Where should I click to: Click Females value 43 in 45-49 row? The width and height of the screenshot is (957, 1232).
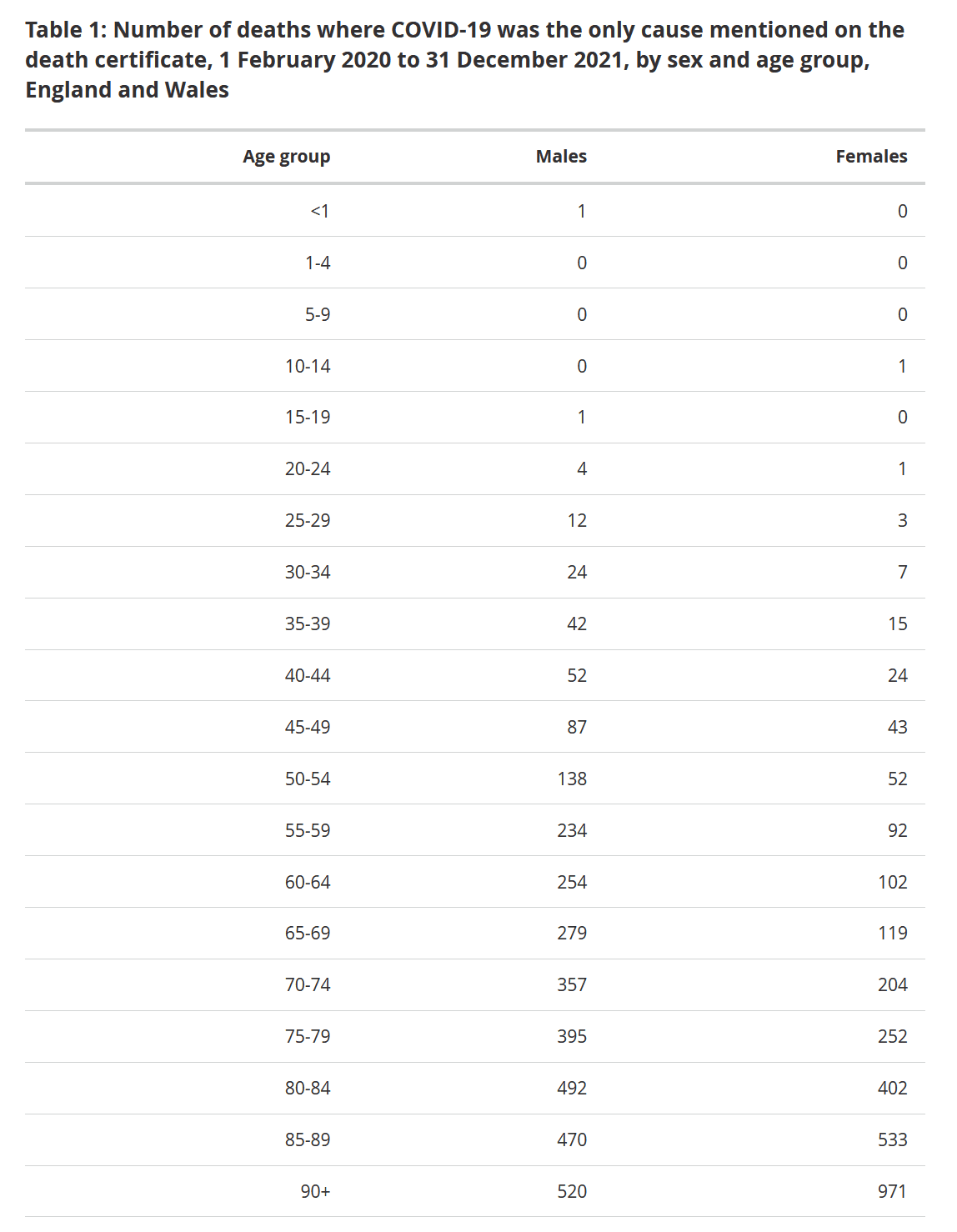897,728
